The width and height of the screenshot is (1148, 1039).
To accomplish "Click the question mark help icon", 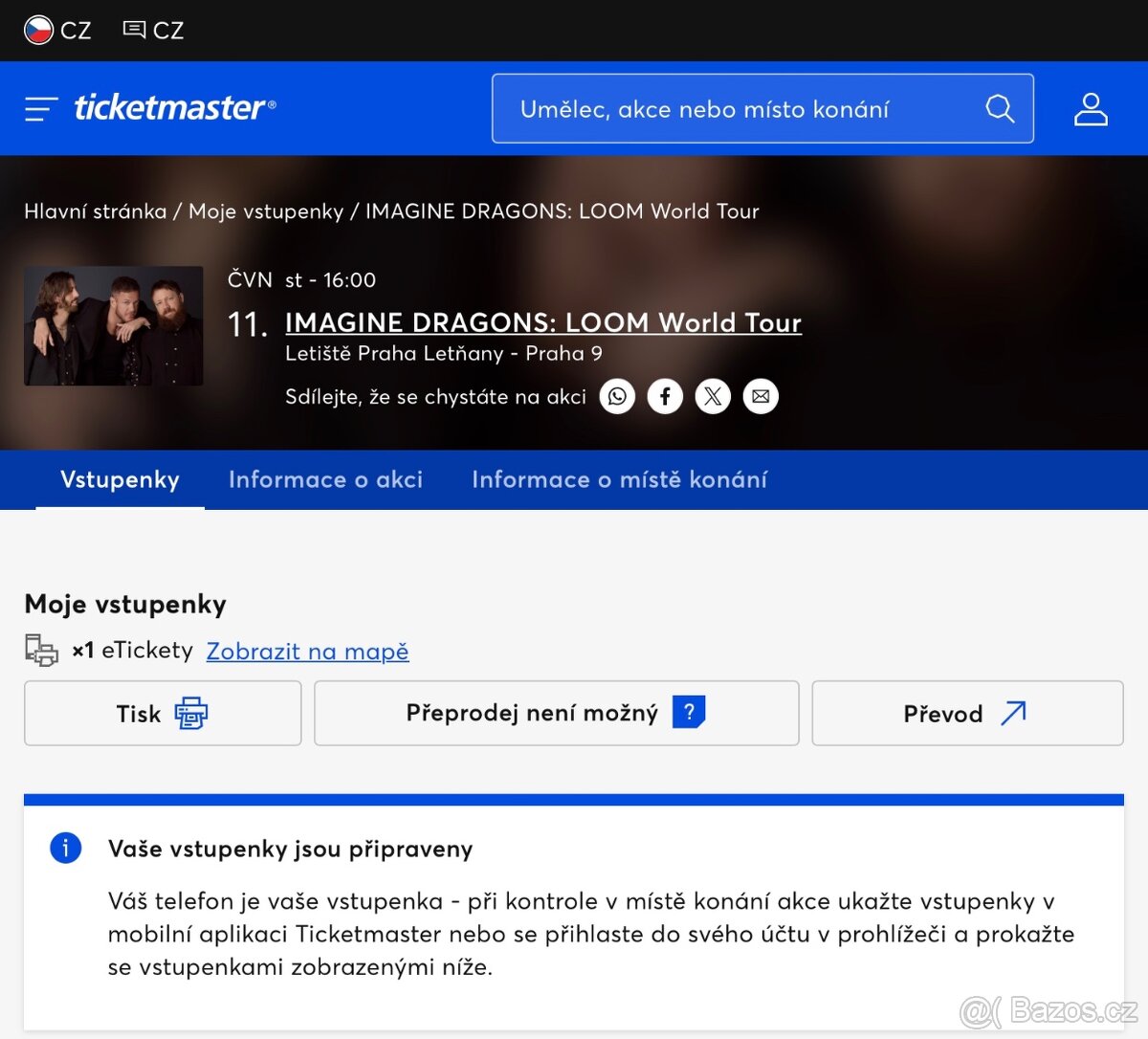I will pyautogui.click(x=689, y=712).
